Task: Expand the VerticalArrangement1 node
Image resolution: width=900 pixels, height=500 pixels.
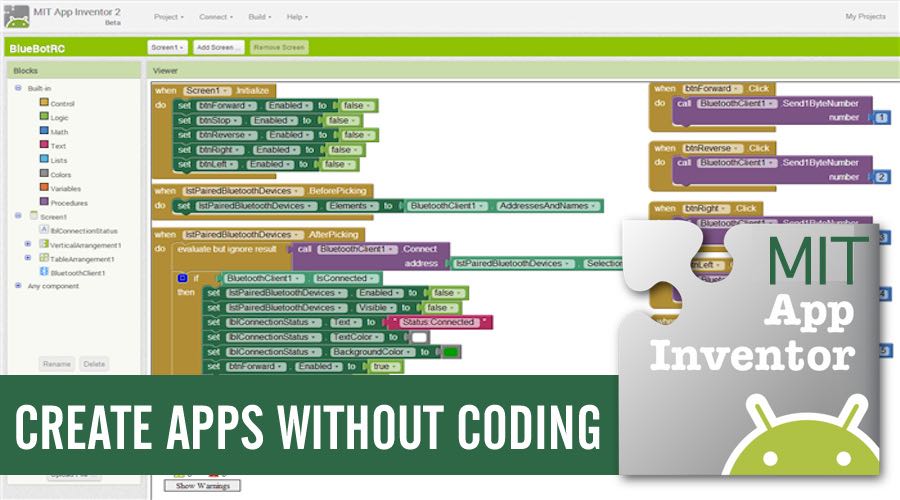Action: click(28, 244)
